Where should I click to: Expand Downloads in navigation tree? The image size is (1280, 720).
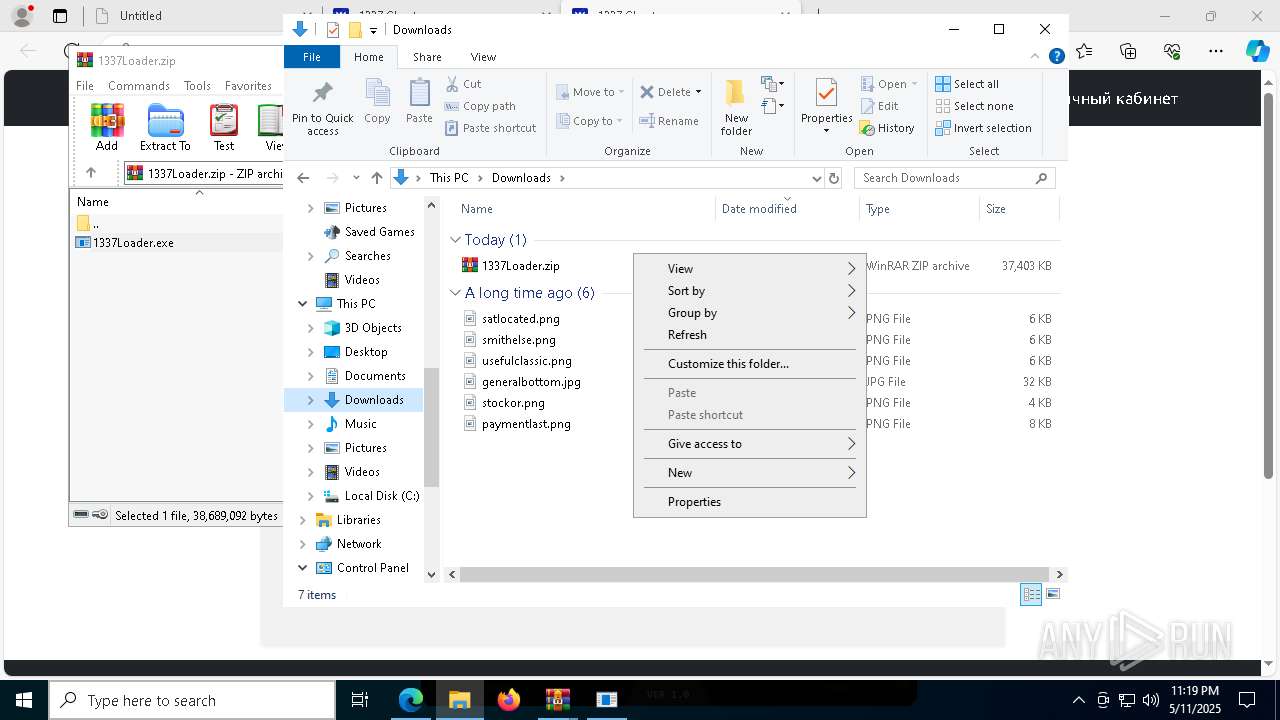tap(310, 400)
